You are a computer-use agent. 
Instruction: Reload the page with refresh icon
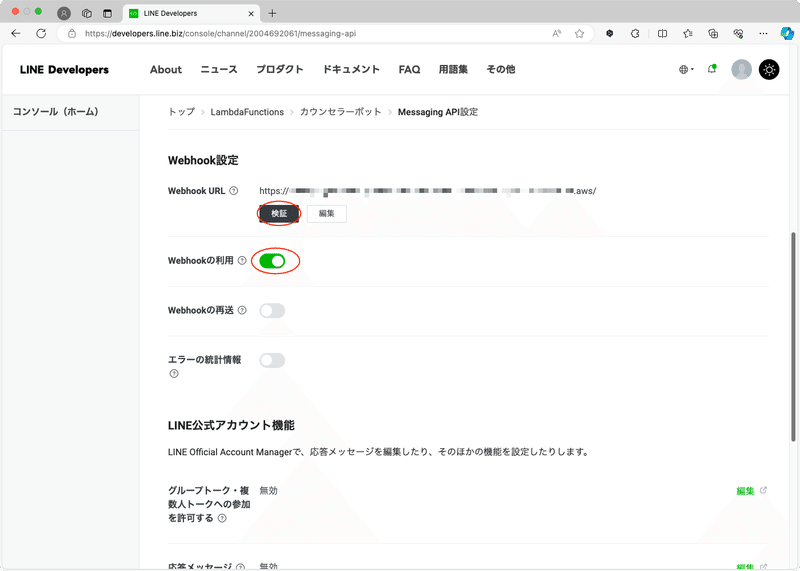click(x=41, y=34)
